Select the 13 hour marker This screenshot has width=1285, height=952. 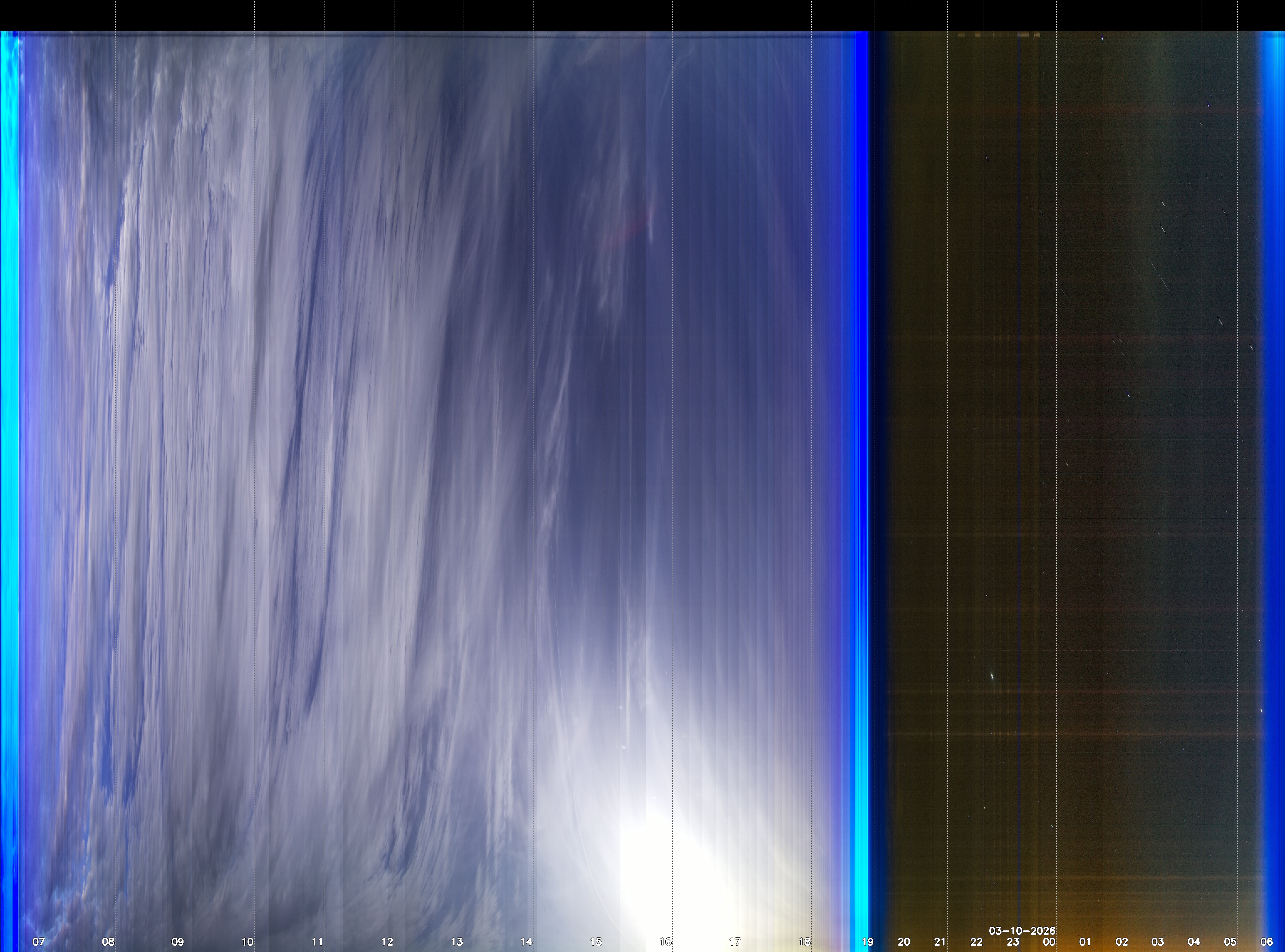tap(457, 942)
